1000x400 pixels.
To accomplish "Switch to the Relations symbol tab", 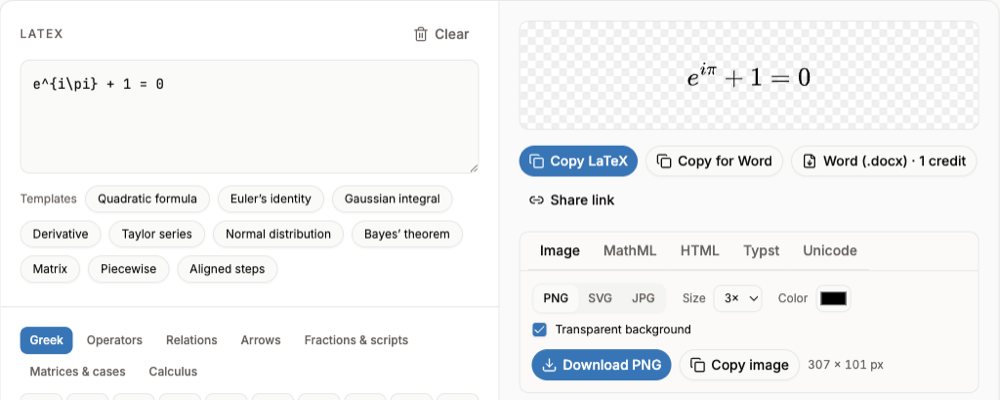I will point(191,340).
